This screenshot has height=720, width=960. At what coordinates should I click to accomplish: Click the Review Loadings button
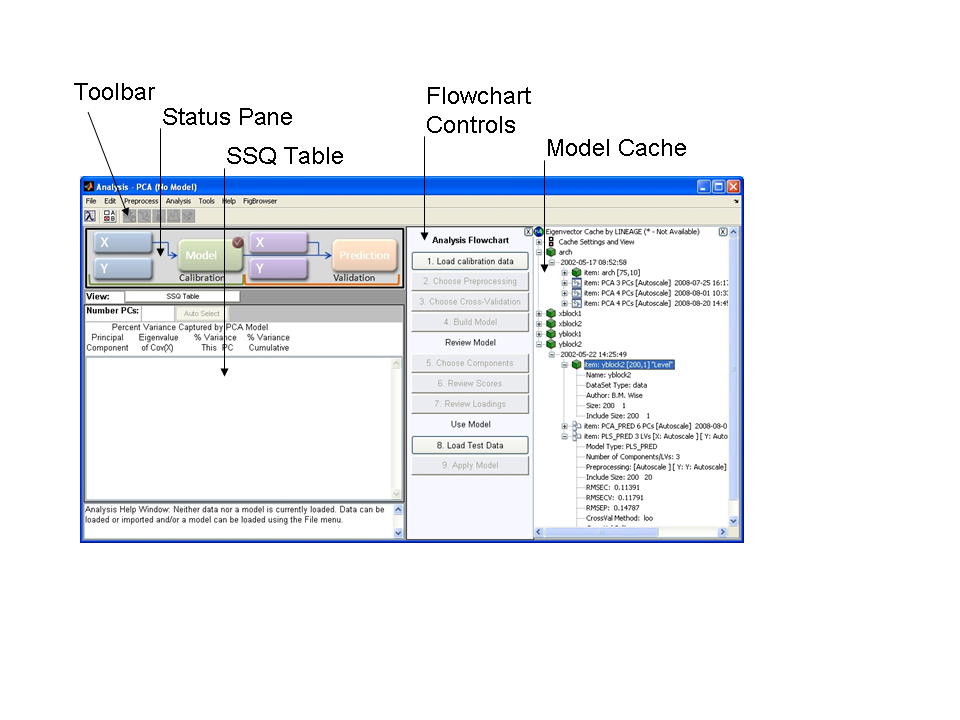pos(470,404)
